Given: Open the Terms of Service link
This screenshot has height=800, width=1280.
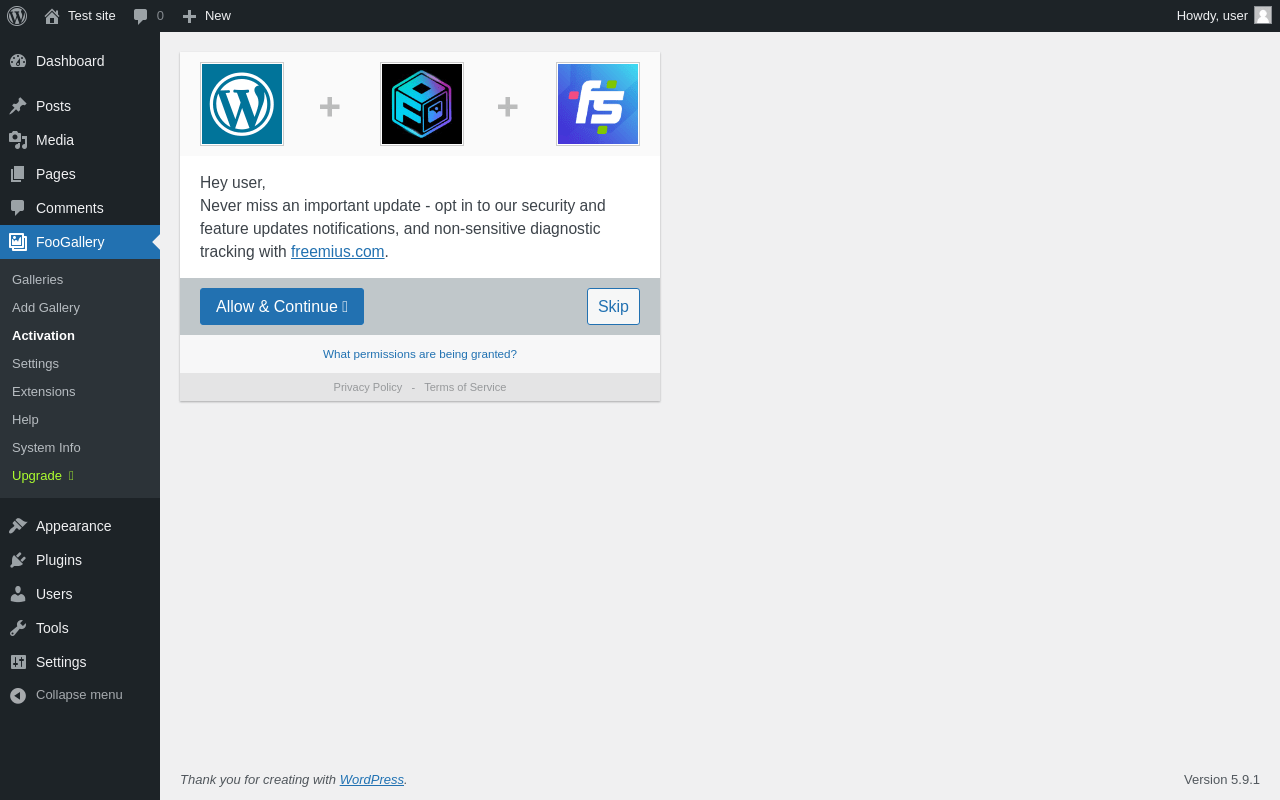Looking at the screenshot, I should (x=465, y=387).
